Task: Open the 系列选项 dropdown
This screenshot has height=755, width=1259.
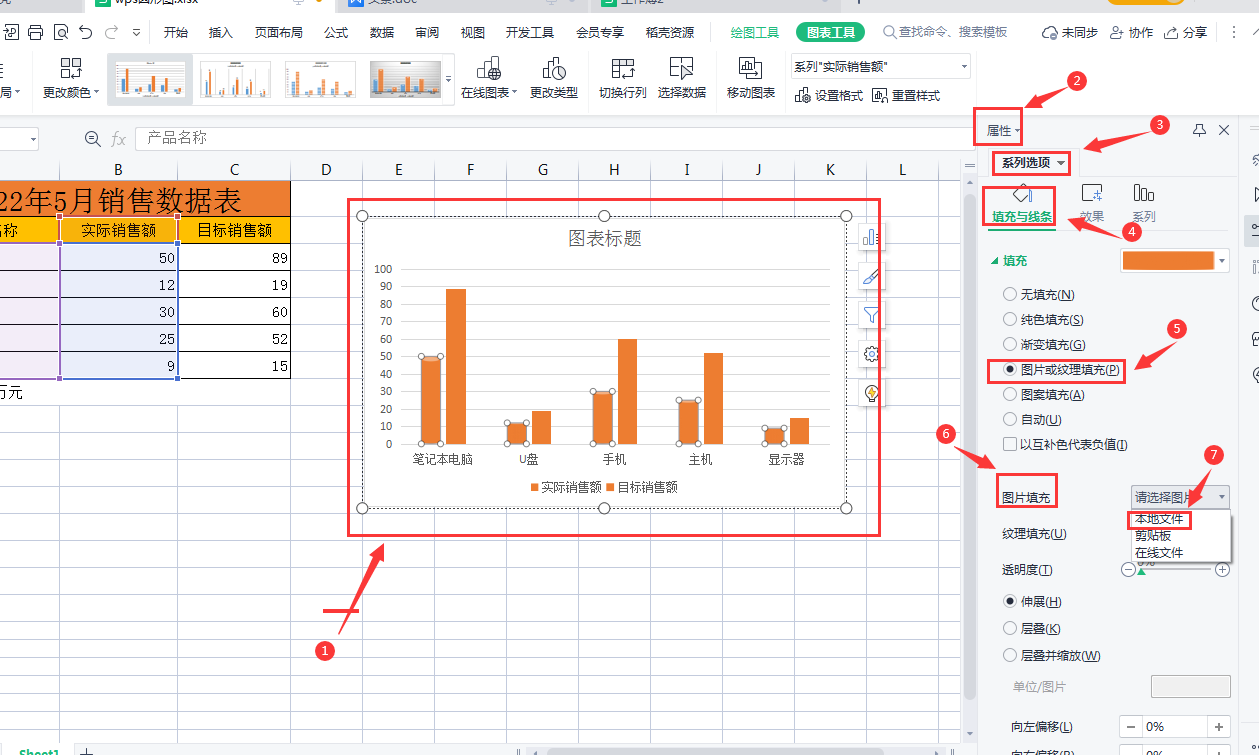Action: click(x=1034, y=162)
